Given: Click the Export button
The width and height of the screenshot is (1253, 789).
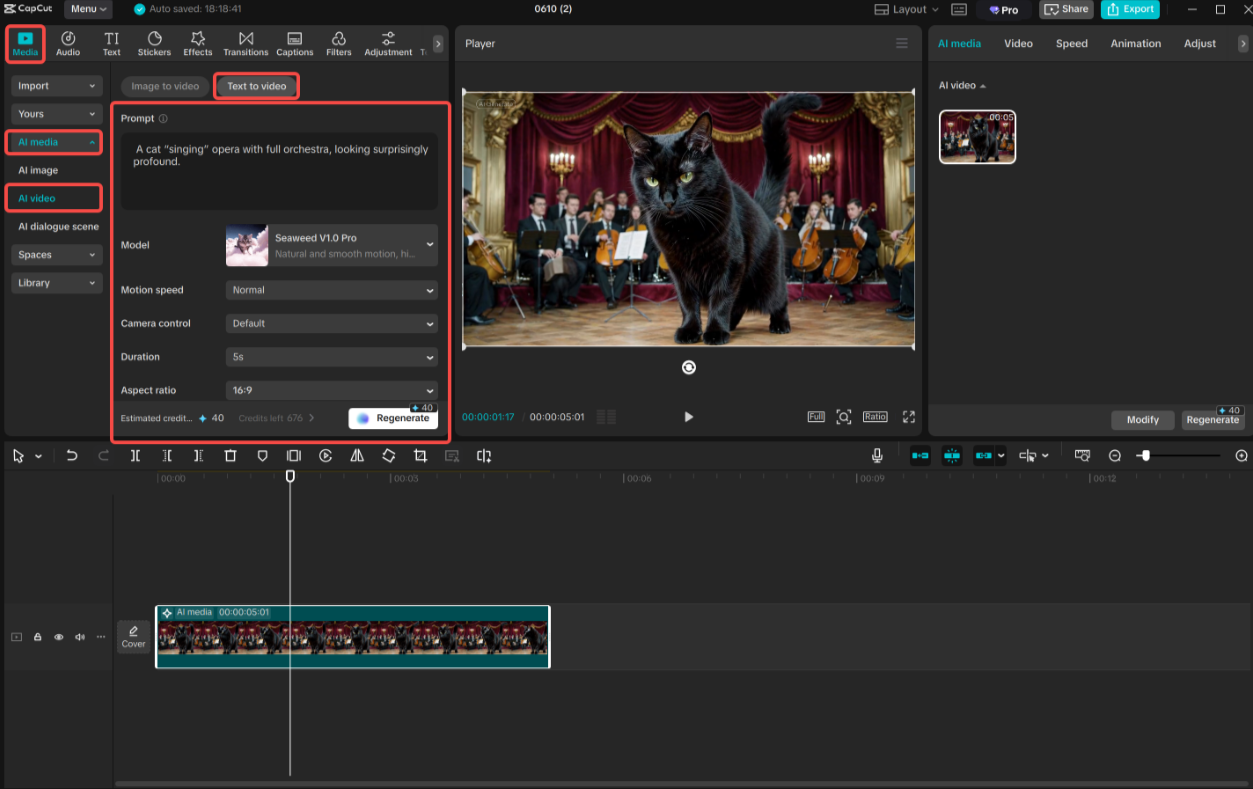Looking at the screenshot, I should tap(1129, 10).
